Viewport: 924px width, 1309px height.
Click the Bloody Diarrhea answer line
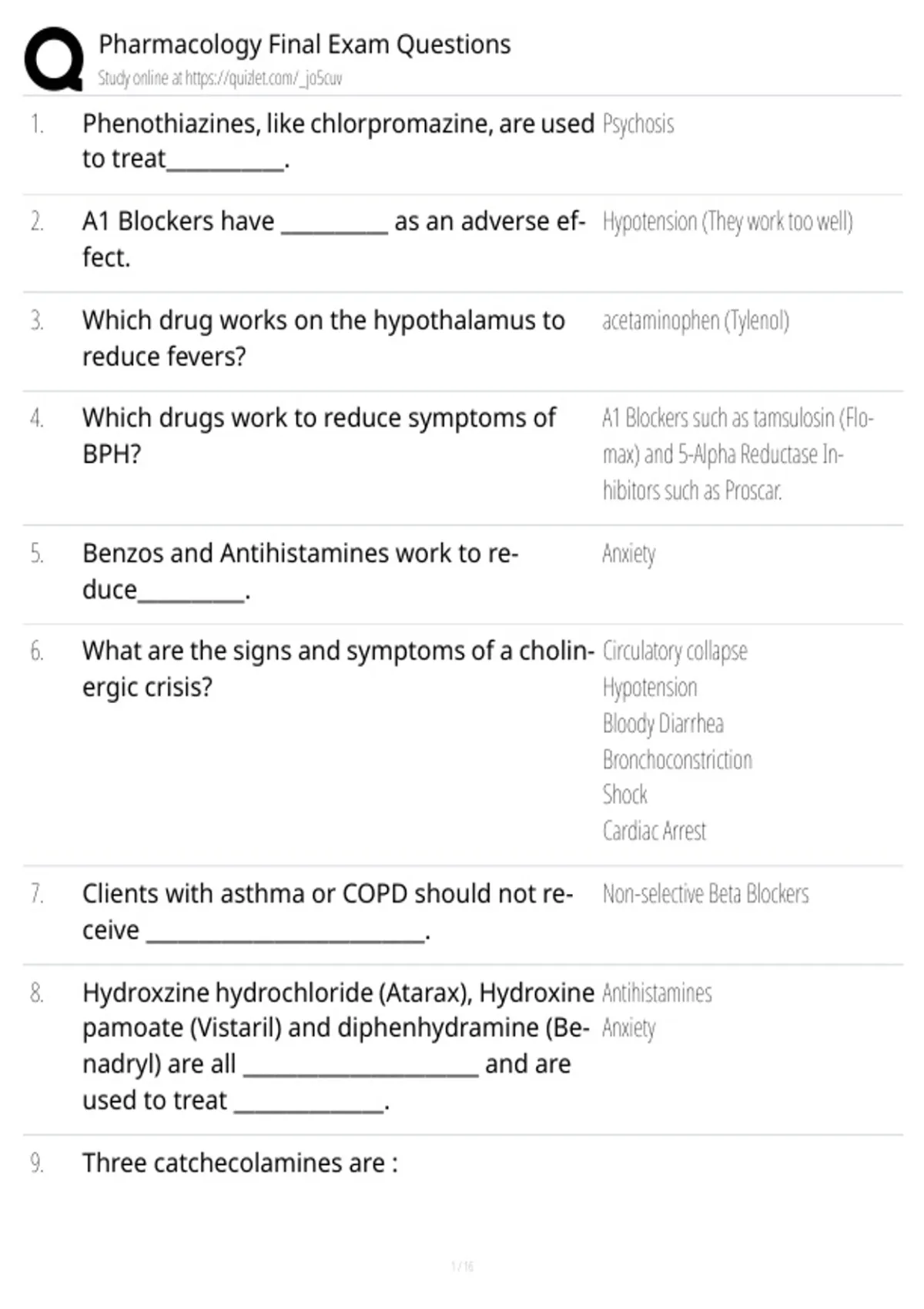pyautogui.click(x=663, y=724)
